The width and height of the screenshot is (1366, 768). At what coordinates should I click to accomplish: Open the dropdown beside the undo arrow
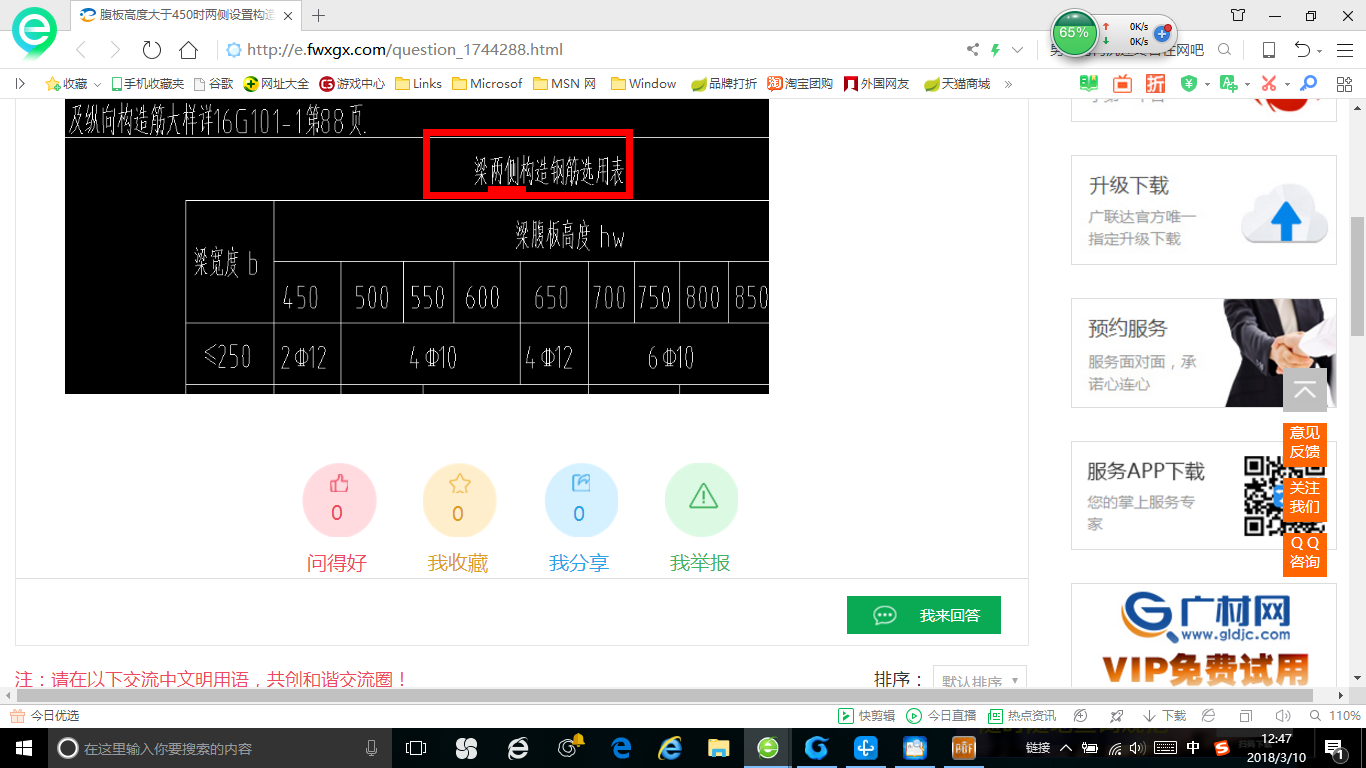(x=1320, y=51)
